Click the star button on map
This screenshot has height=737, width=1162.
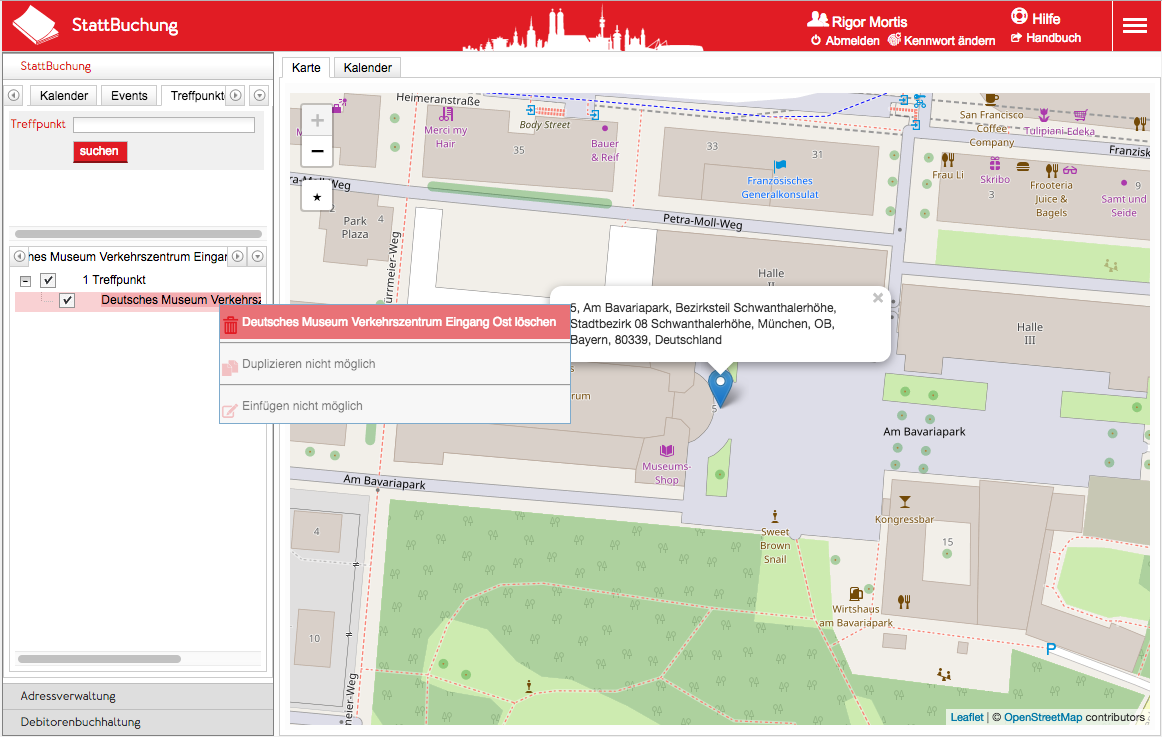pos(317,197)
